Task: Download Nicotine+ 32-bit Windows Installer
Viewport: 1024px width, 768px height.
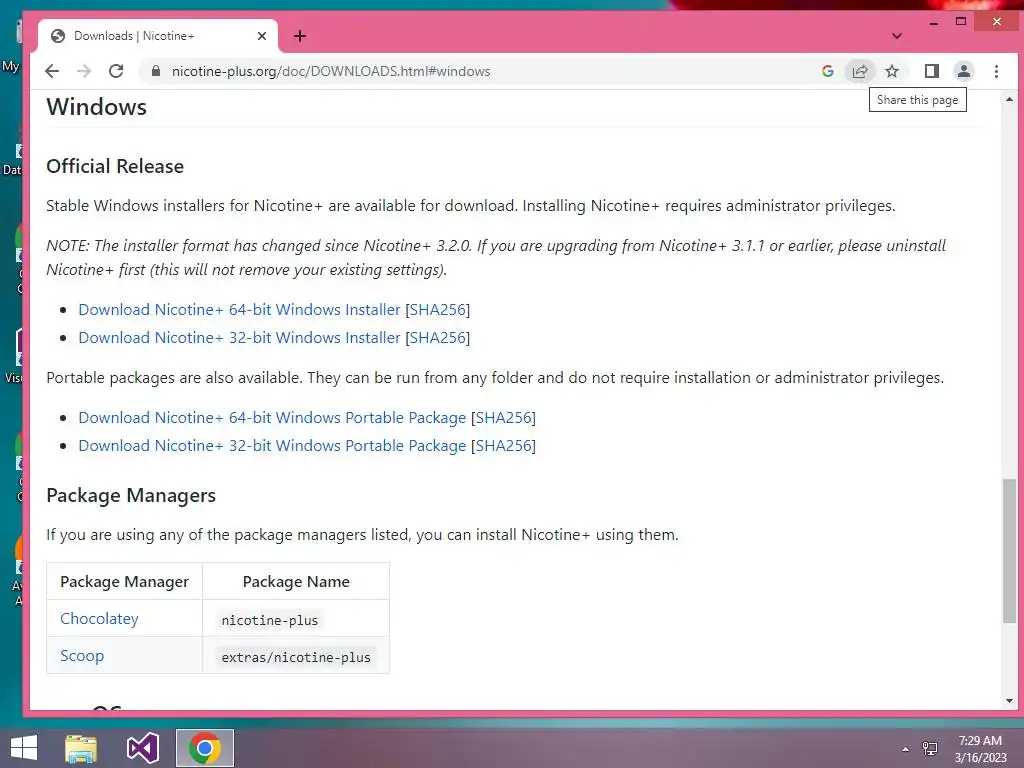Action: tap(239, 338)
